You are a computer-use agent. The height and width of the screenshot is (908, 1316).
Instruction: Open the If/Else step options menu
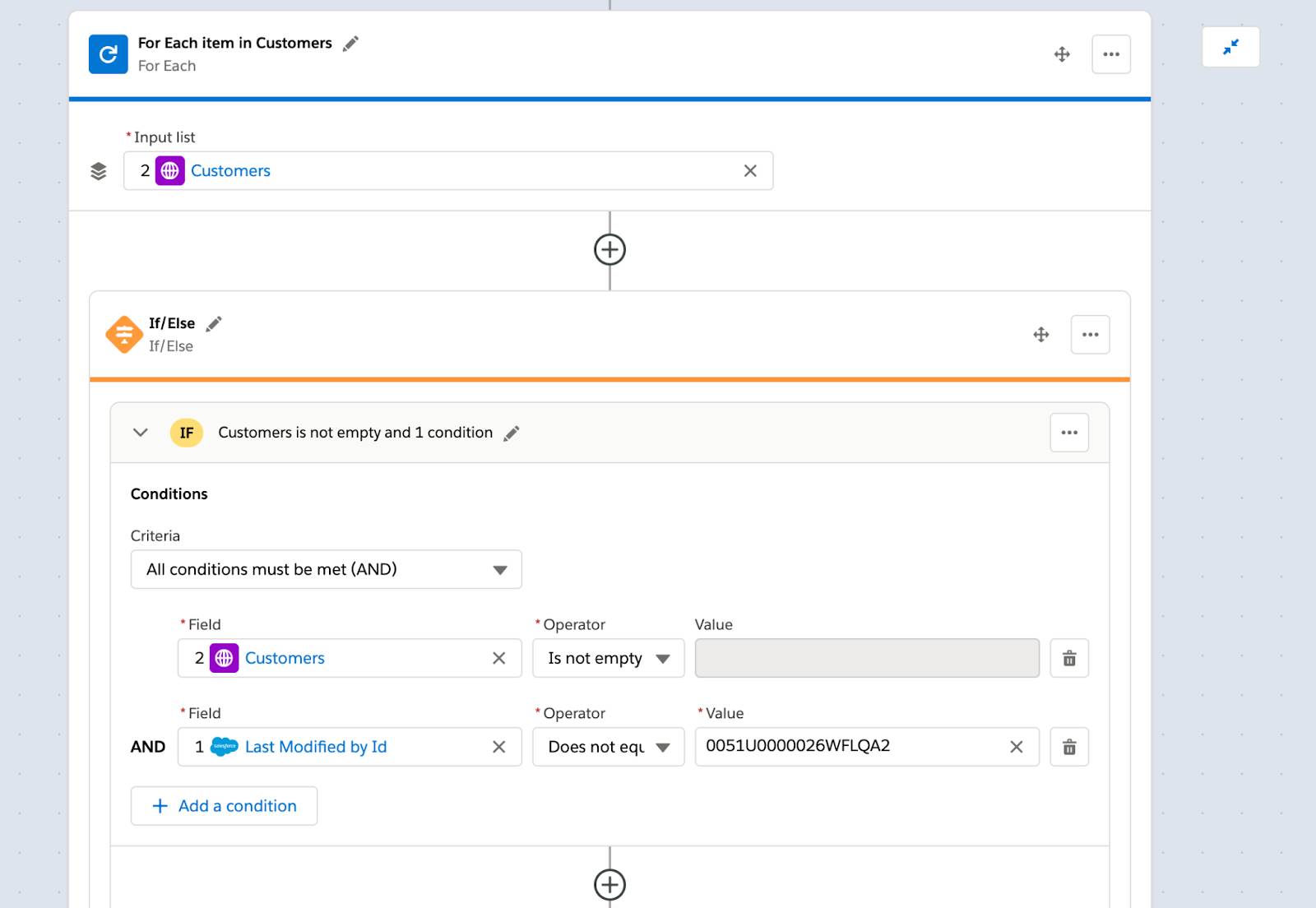pos(1091,335)
